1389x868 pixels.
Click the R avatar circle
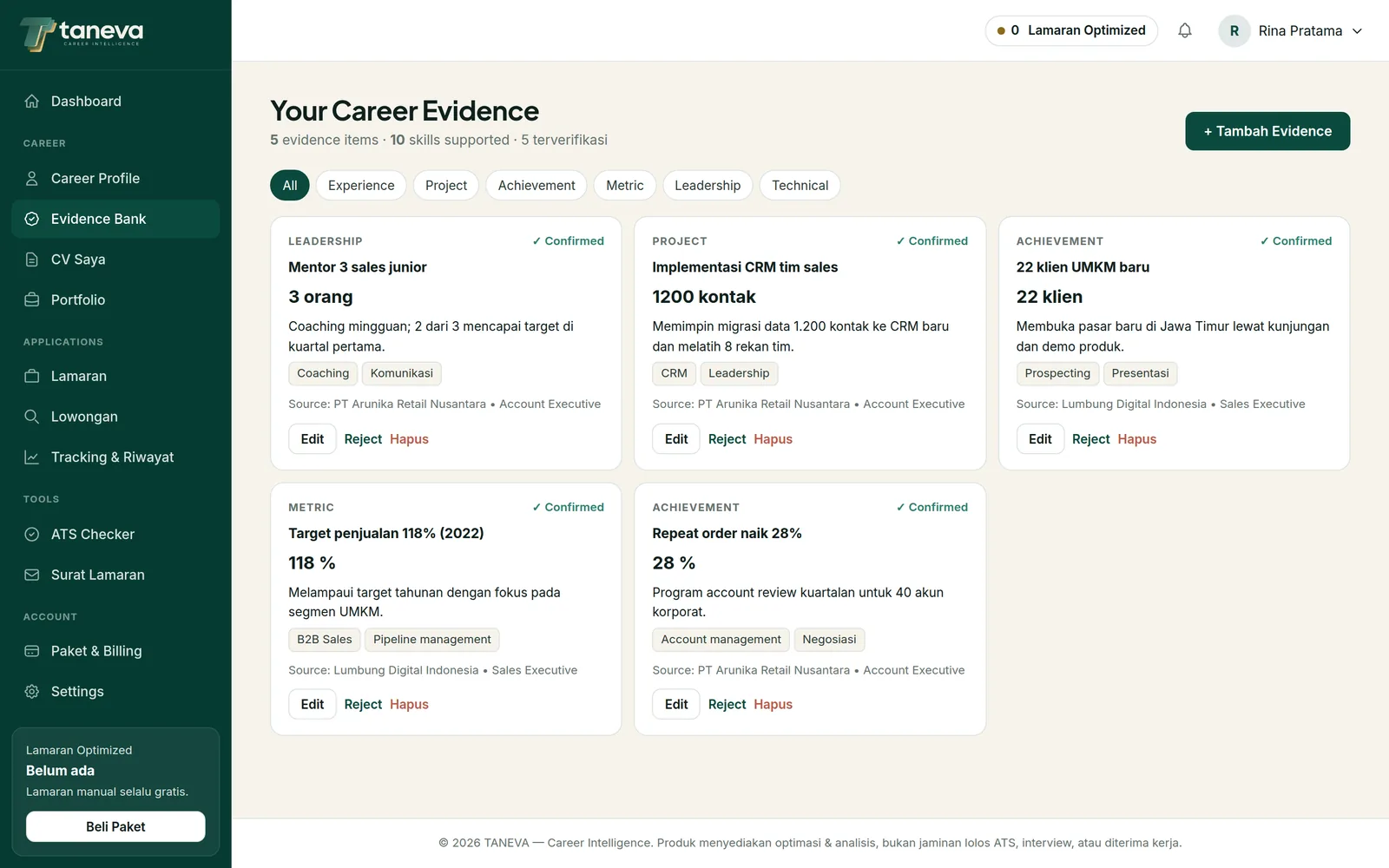pos(1234,30)
